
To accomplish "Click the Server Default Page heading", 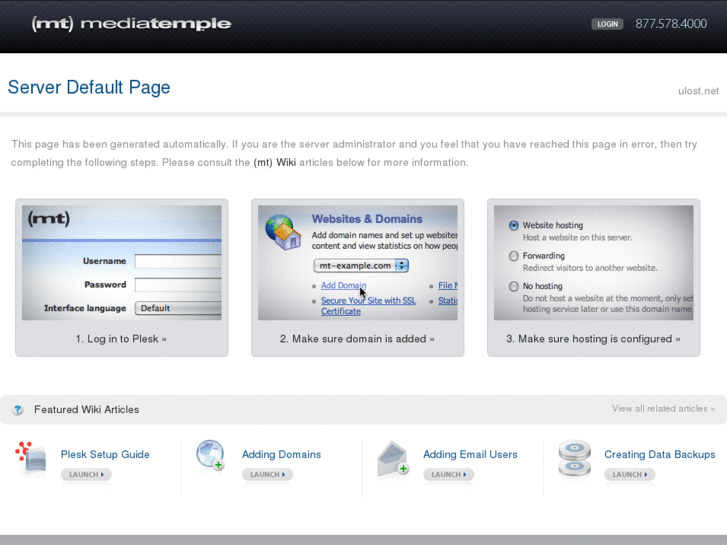I will tap(89, 87).
